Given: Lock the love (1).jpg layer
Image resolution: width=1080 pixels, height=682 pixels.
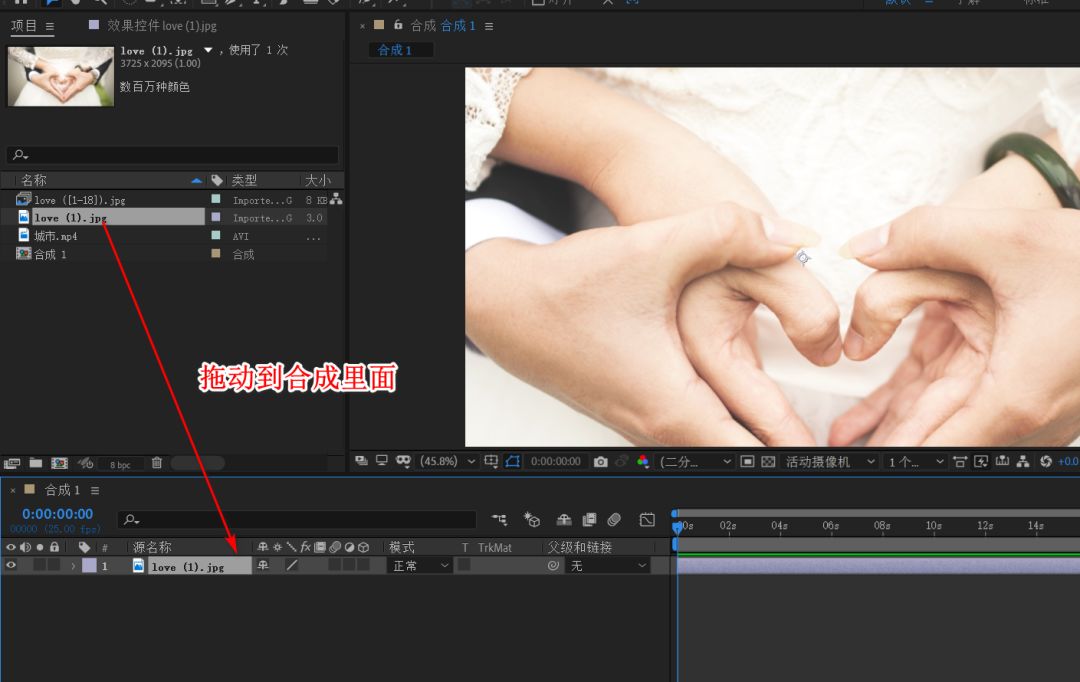Looking at the screenshot, I should tap(55, 565).
